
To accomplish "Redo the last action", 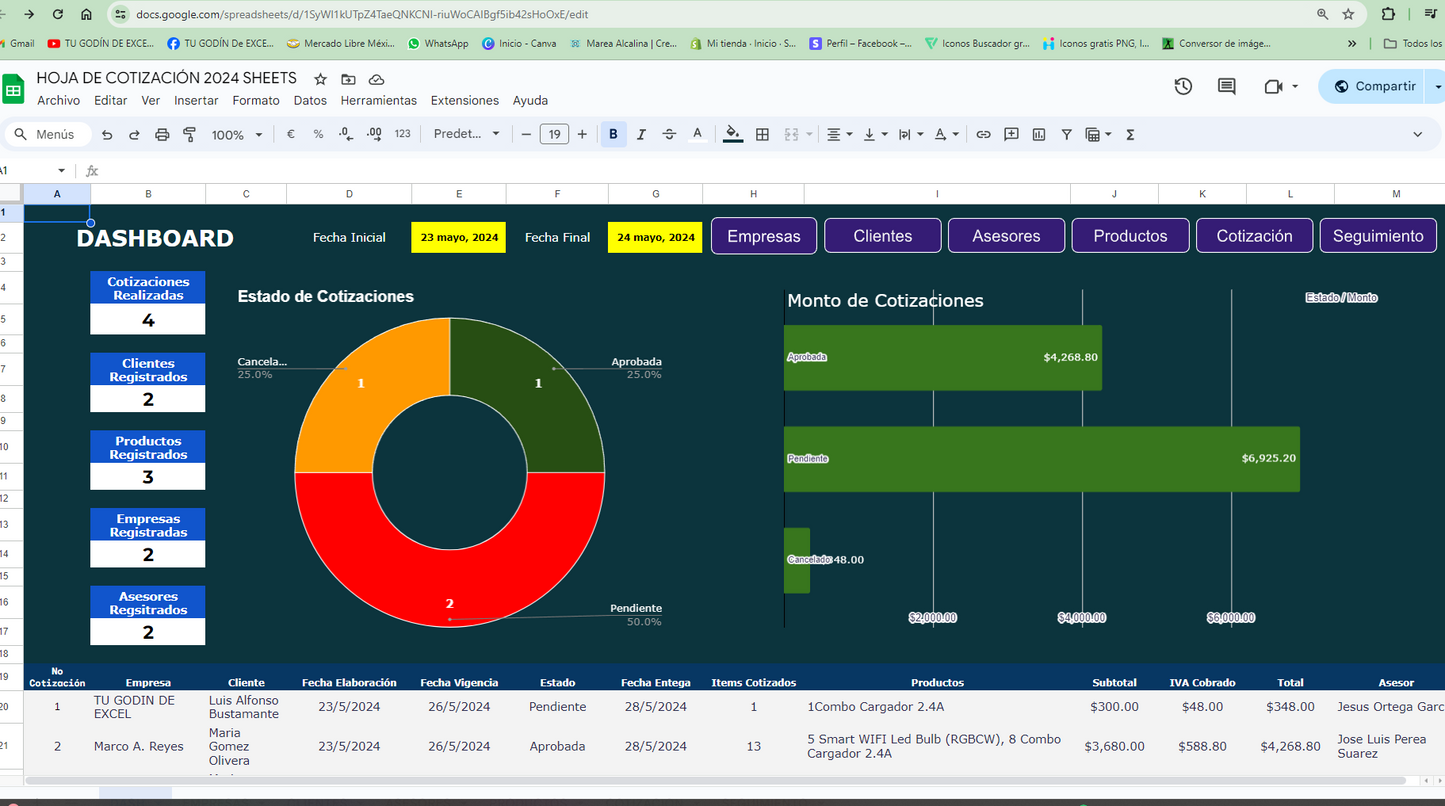I will (134, 134).
